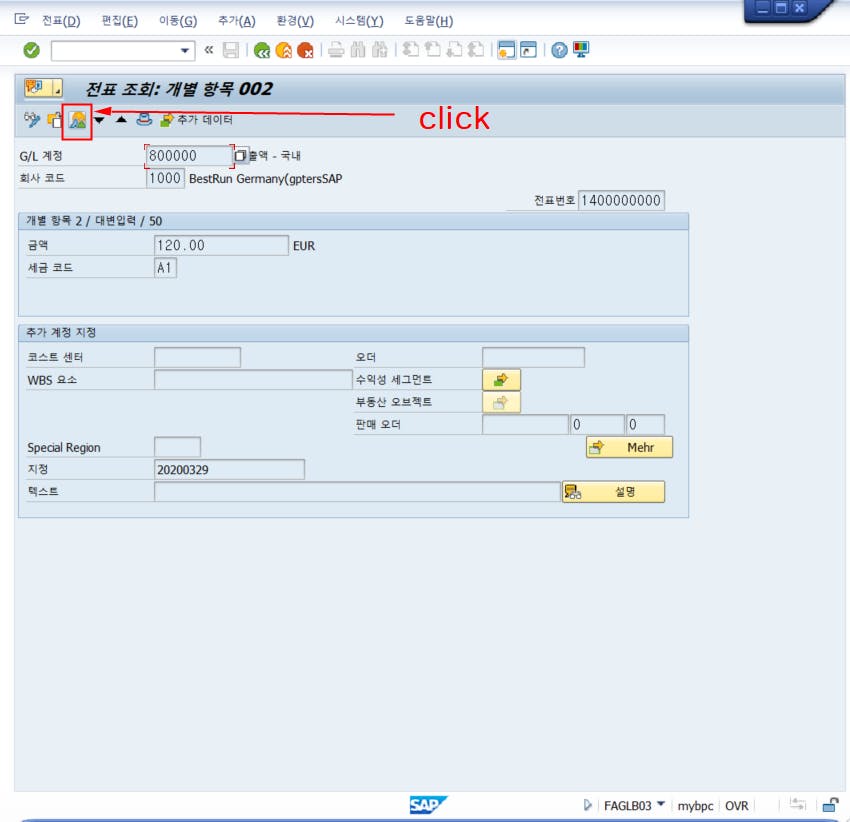The image size is (850, 822).
Task: Click the Find binoculars icon
Action: (358, 50)
